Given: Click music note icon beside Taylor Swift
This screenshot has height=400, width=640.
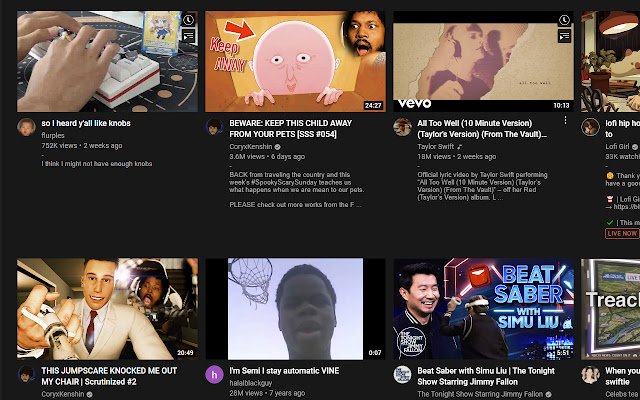Looking at the screenshot, I should (459, 147).
